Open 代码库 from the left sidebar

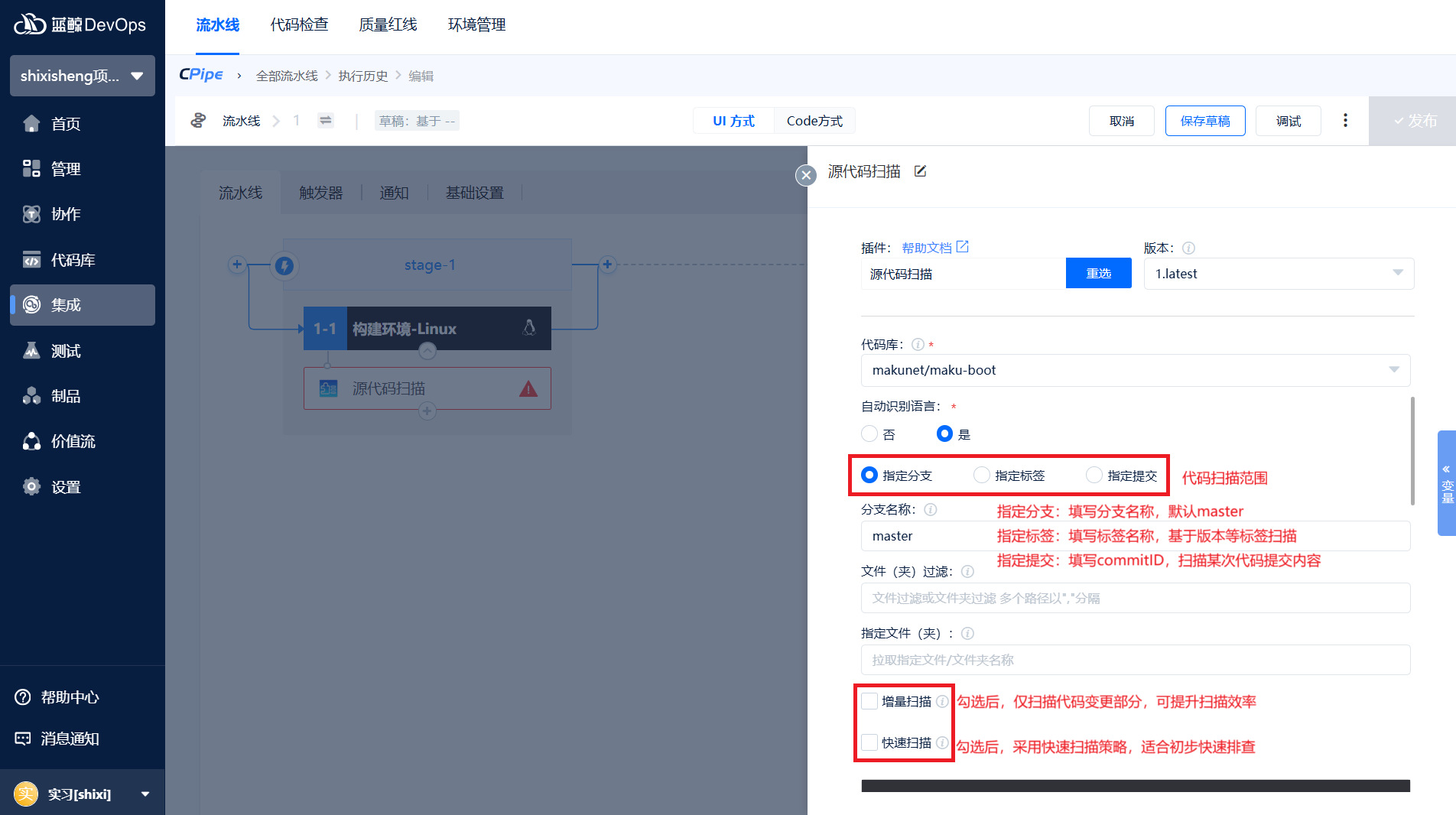coord(73,260)
